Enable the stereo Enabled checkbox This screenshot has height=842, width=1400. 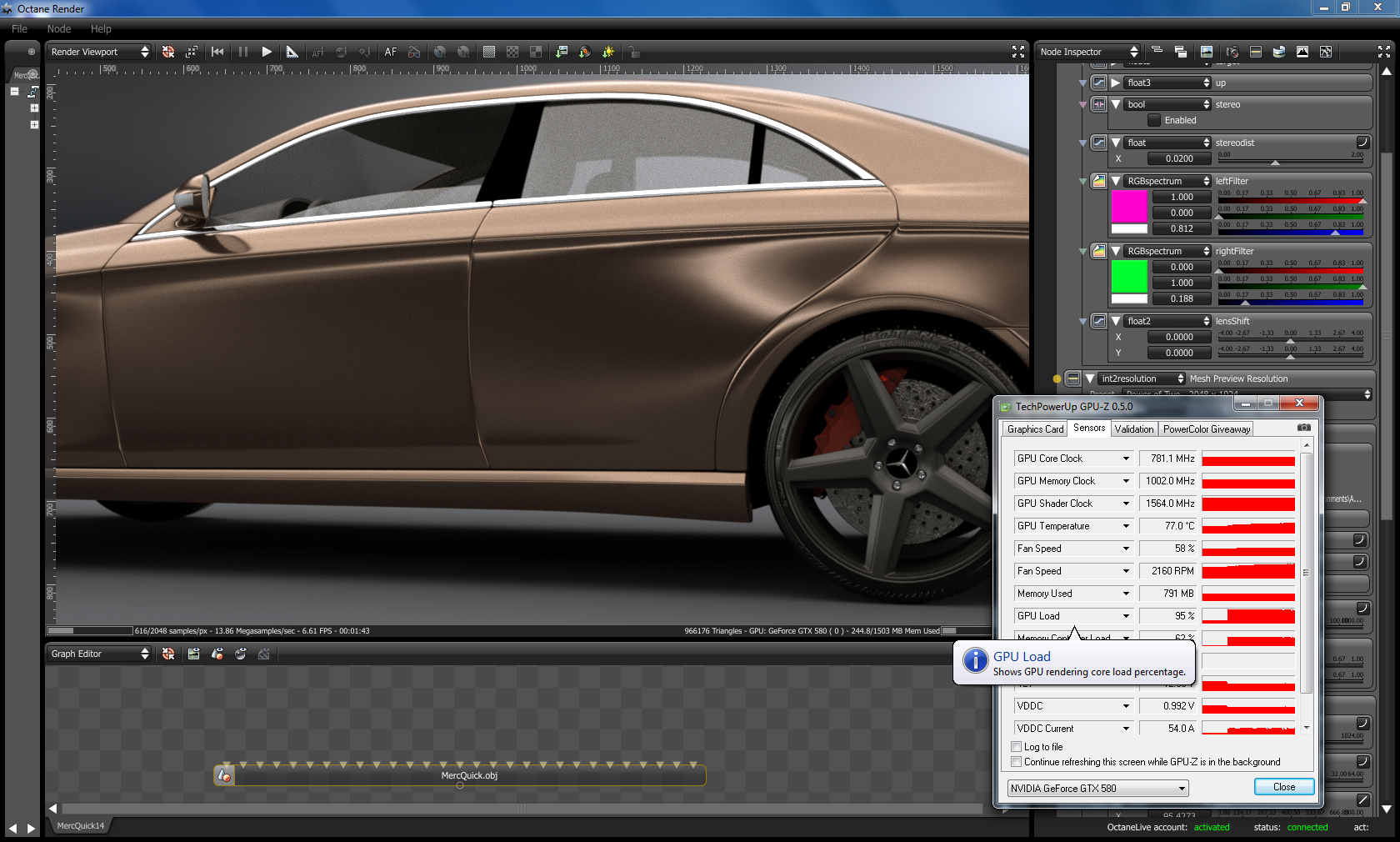1154,120
